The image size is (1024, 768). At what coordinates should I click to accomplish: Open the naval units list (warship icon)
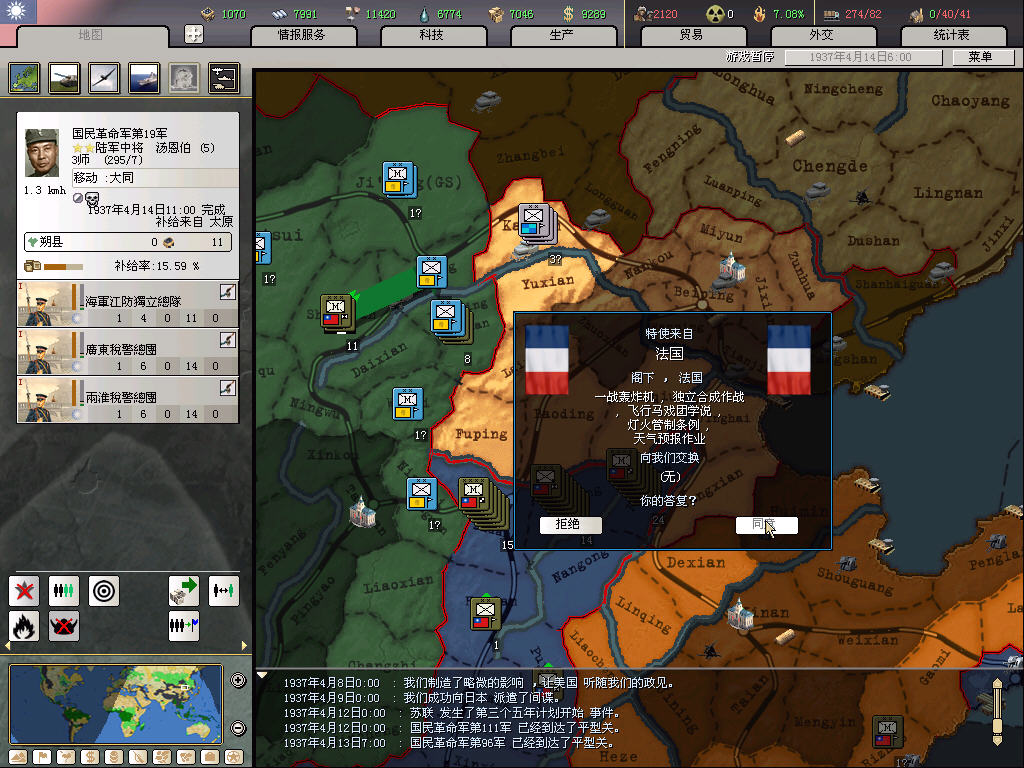(144, 78)
